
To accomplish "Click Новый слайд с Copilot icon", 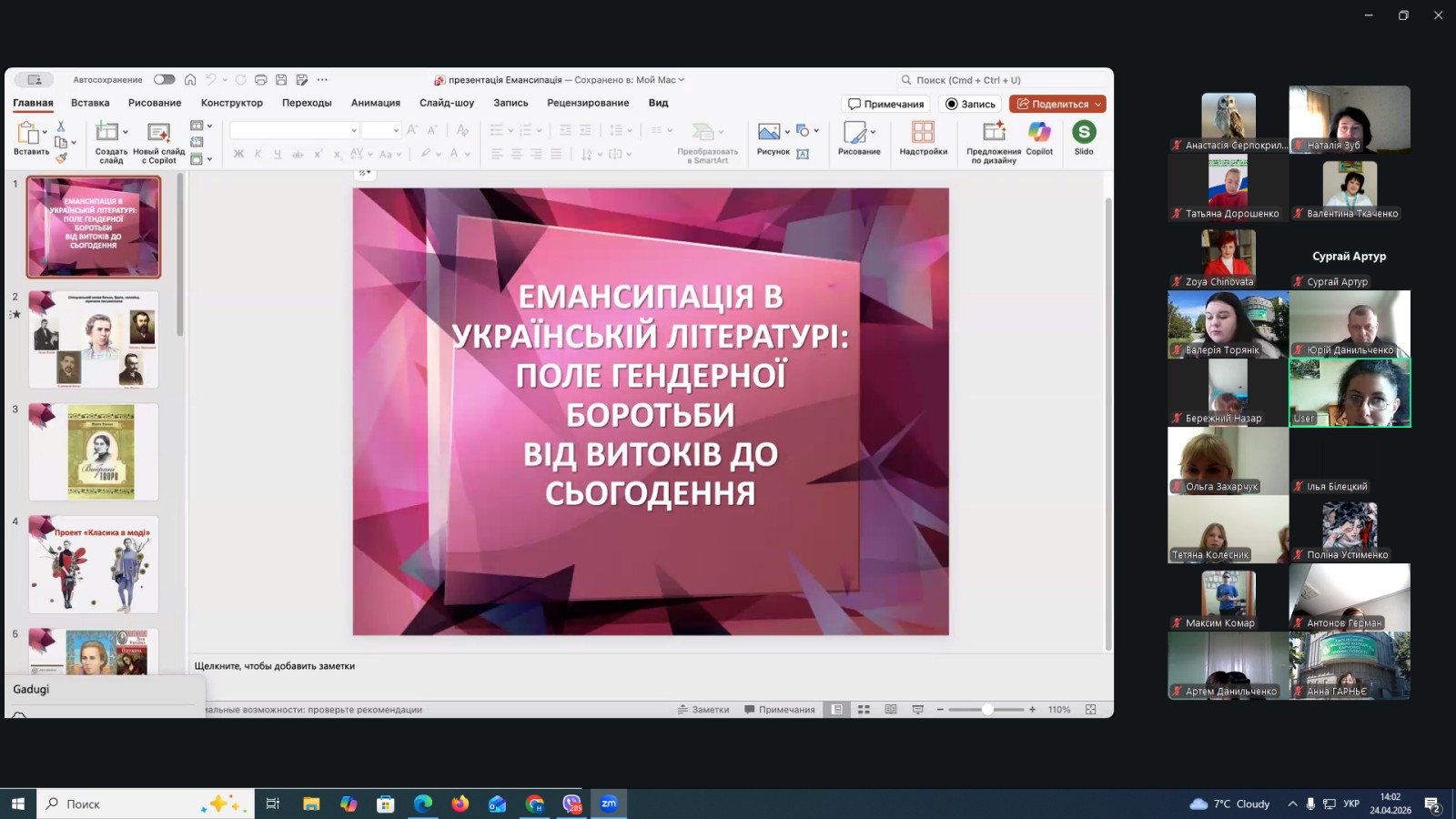I will pyautogui.click(x=159, y=133).
